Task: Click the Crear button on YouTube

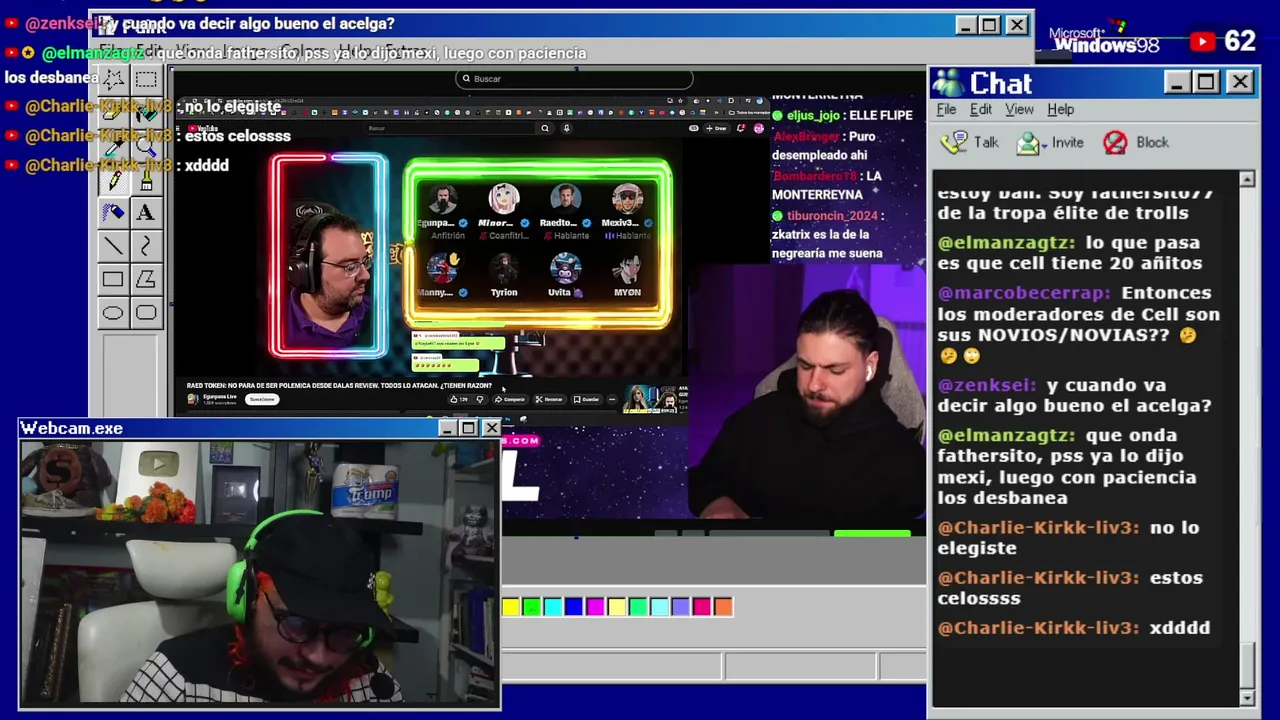Action: (x=716, y=128)
